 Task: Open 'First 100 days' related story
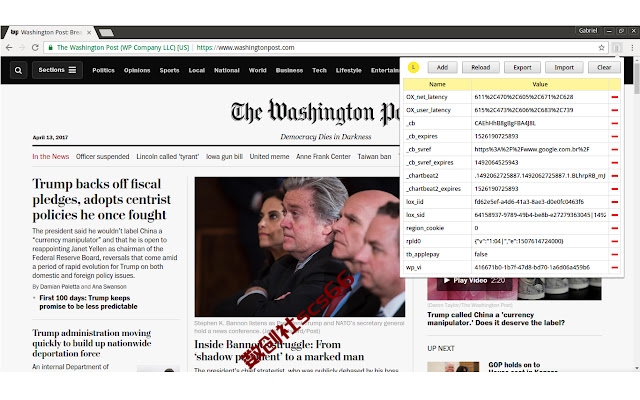click(89, 302)
